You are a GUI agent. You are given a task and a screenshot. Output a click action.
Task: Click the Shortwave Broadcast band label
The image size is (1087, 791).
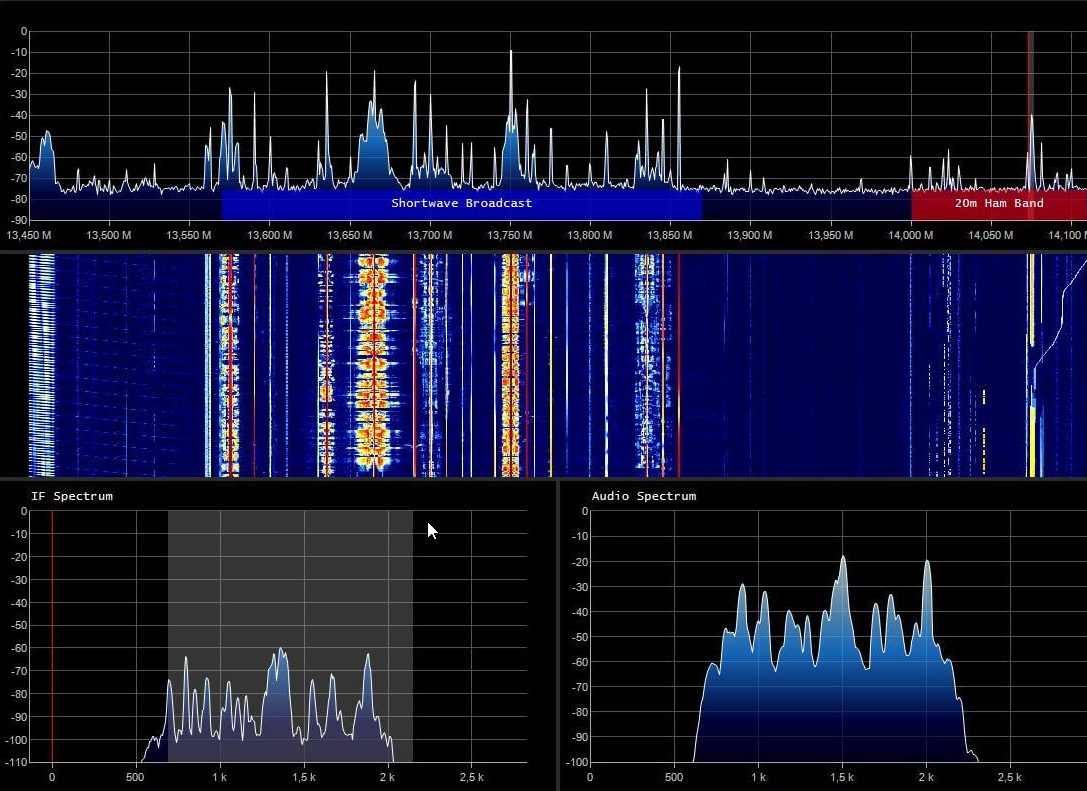pyautogui.click(x=461, y=203)
